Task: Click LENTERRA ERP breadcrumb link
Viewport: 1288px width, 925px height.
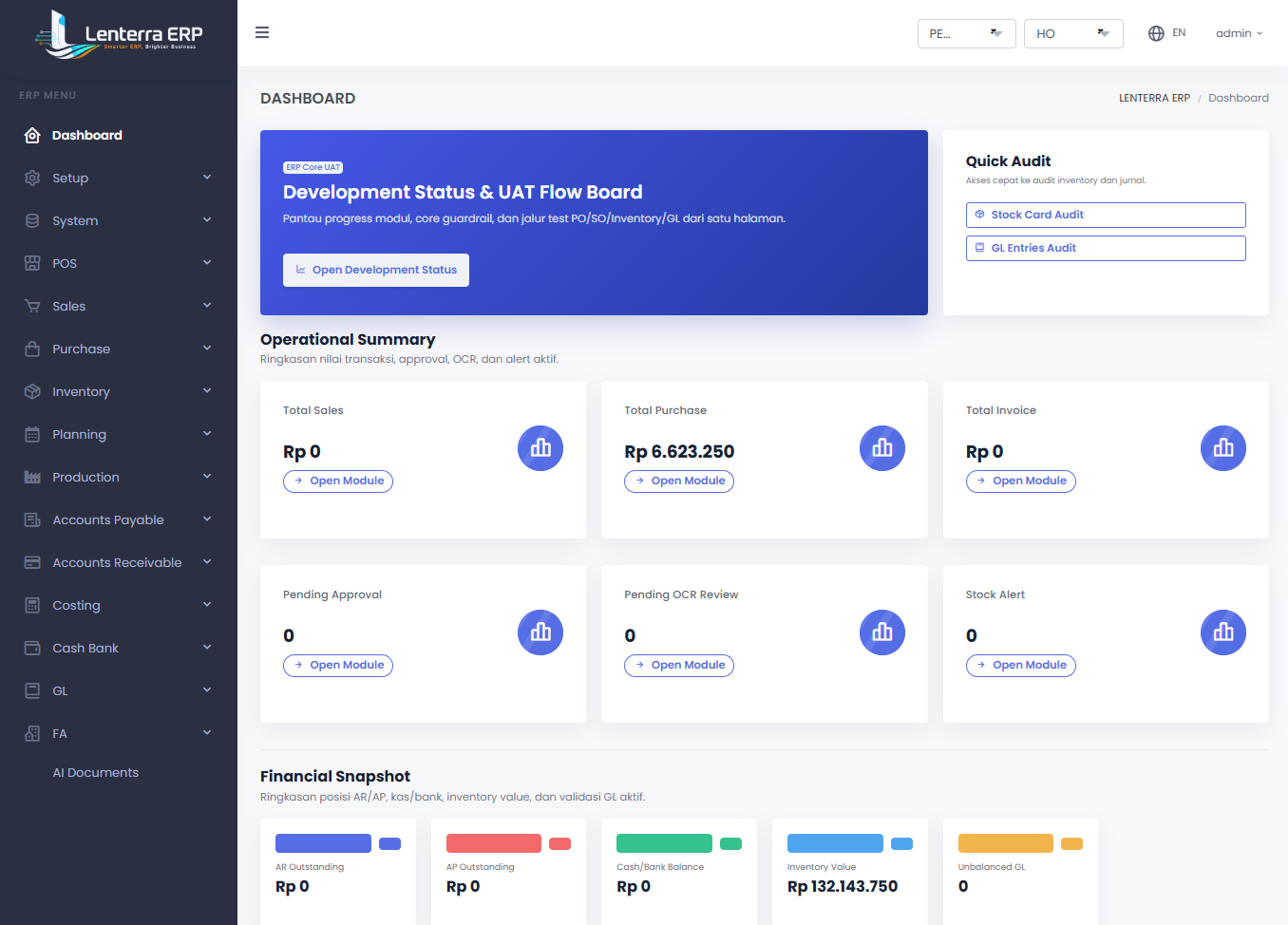Action: 1154,98
